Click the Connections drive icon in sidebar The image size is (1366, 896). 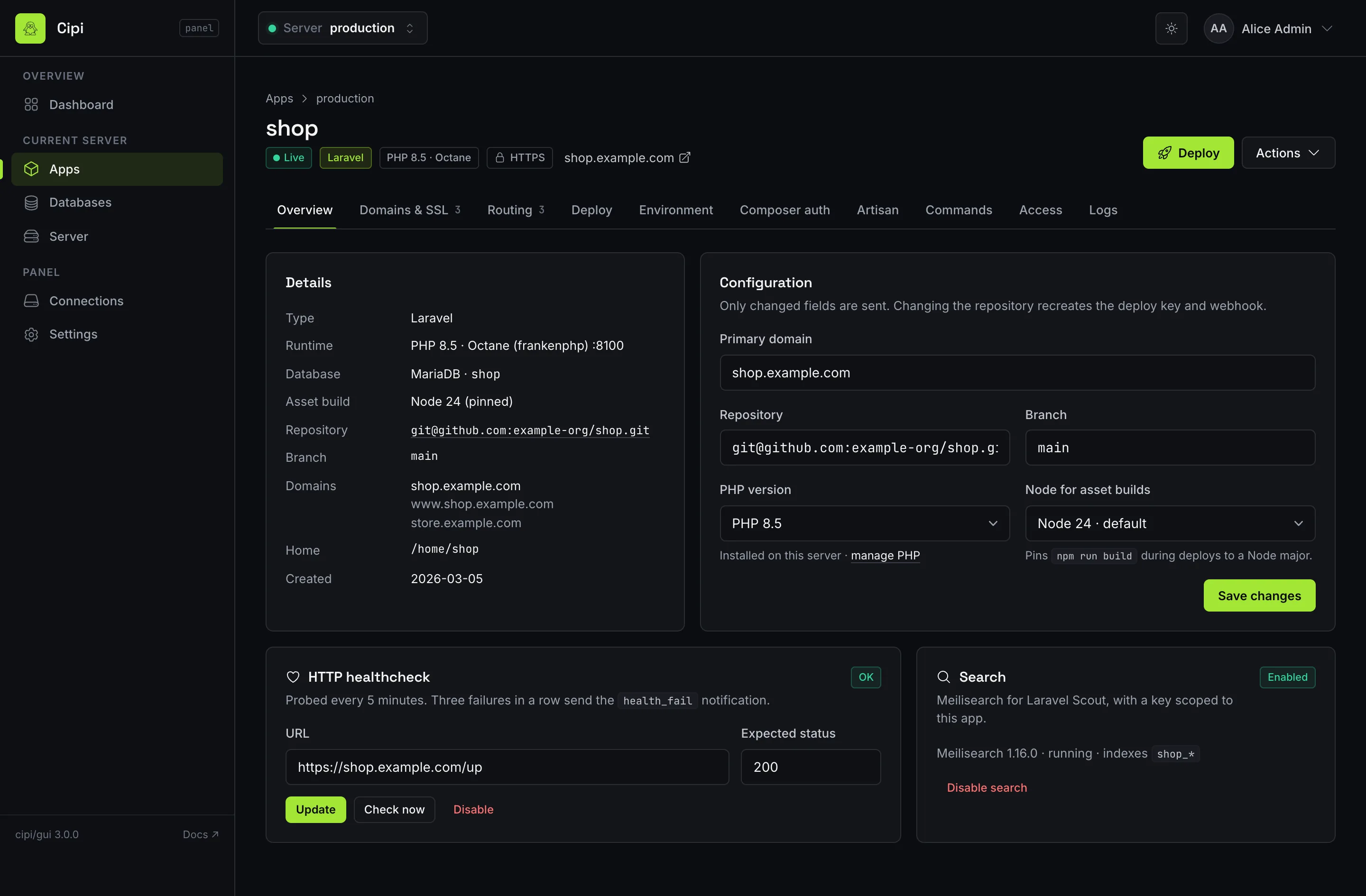[31, 301]
